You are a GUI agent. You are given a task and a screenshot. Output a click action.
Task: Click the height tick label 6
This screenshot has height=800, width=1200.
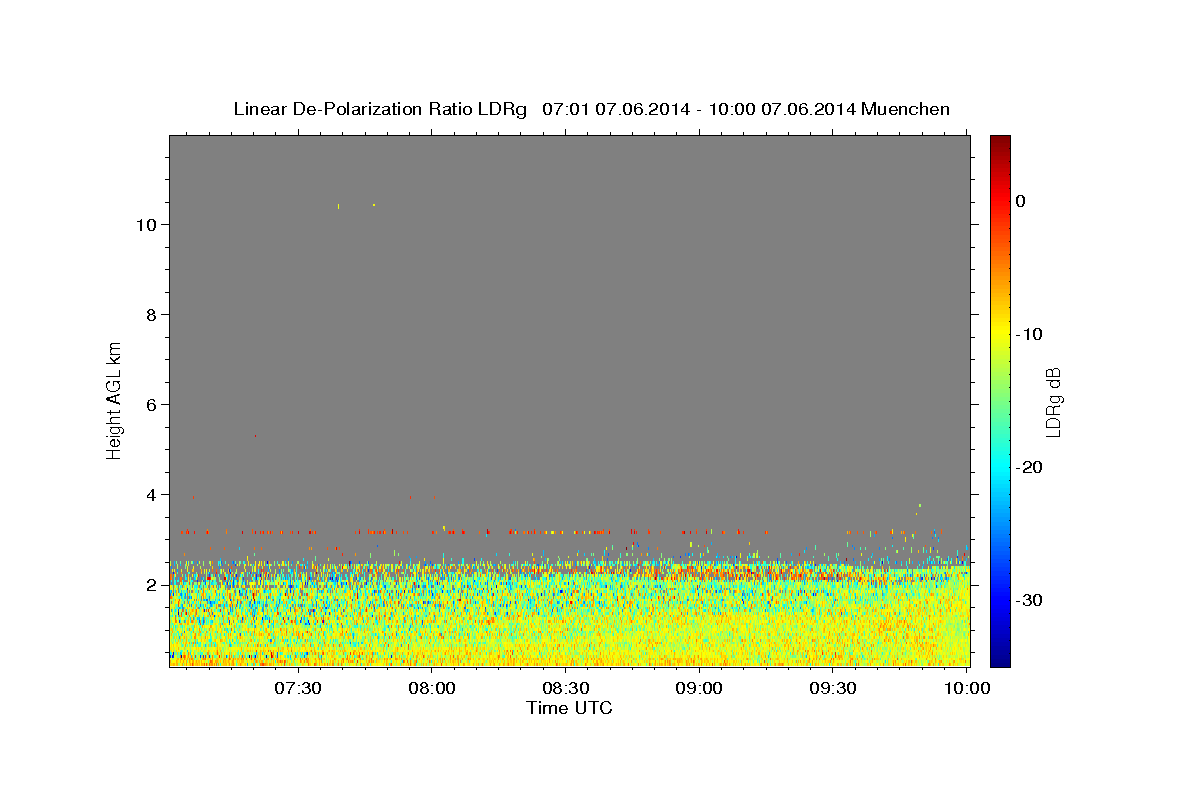[151, 405]
